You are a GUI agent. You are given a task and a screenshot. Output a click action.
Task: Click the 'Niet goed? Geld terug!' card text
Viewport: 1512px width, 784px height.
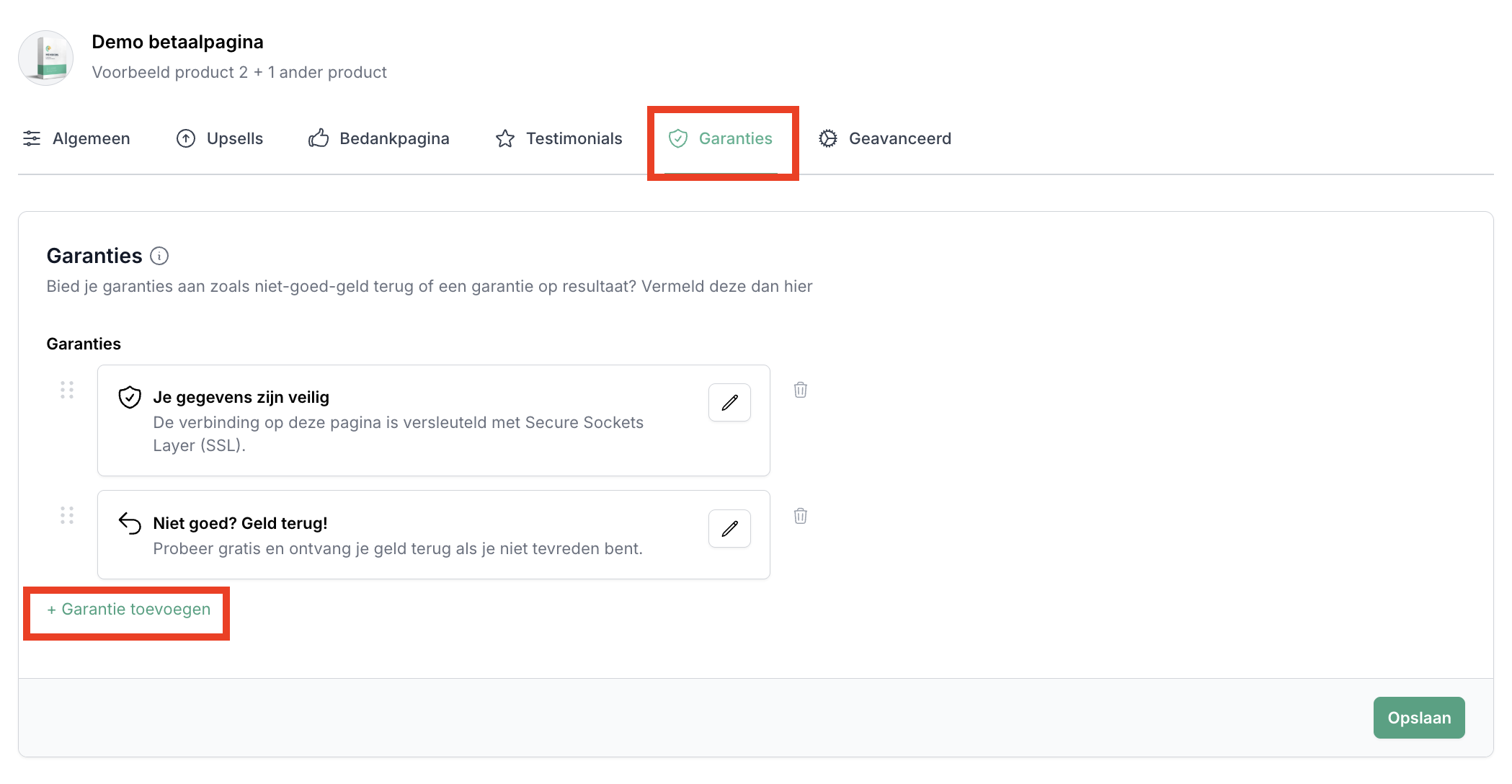coord(240,523)
